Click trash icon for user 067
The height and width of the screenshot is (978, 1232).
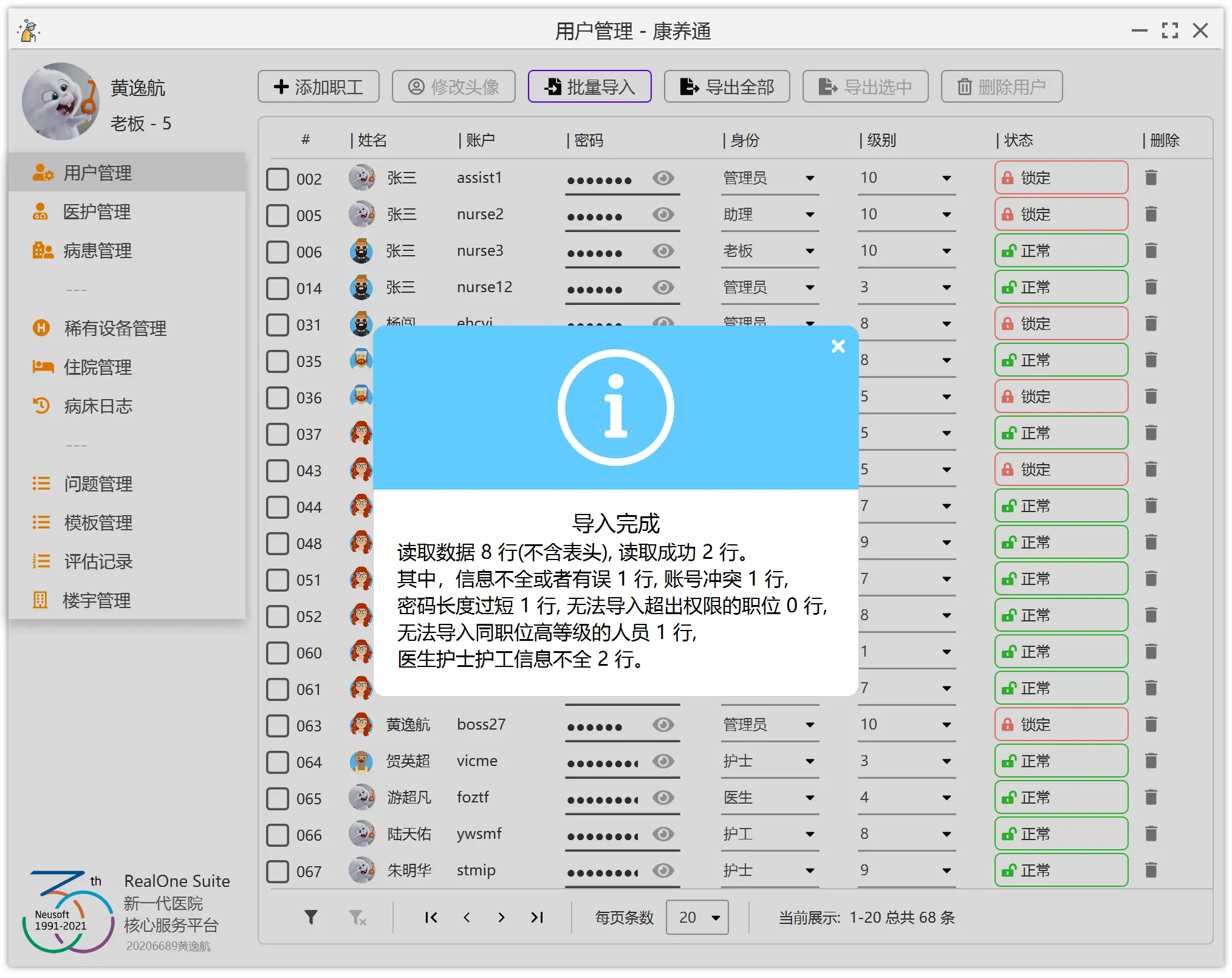1151,870
